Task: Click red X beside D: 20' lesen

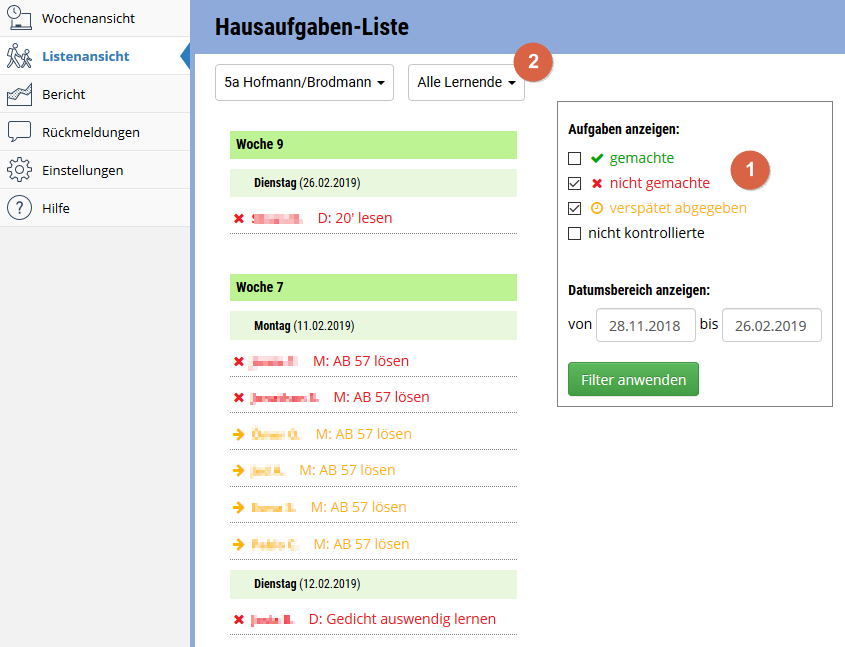Action: pyautogui.click(x=239, y=218)
